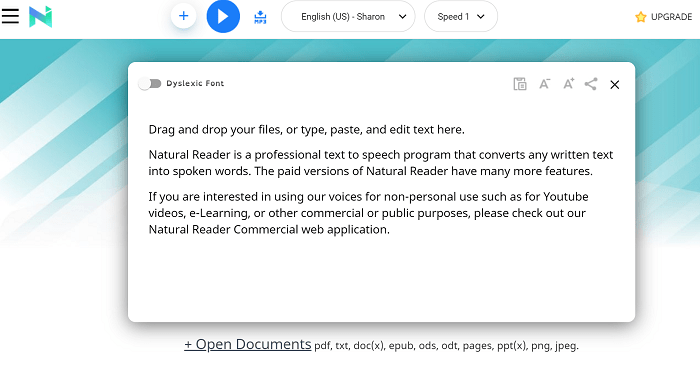Click the supported formats text 'pdf, txt, doc(x)'
Image resolution: width=700 pixels, height=367 pixels.
350,346
